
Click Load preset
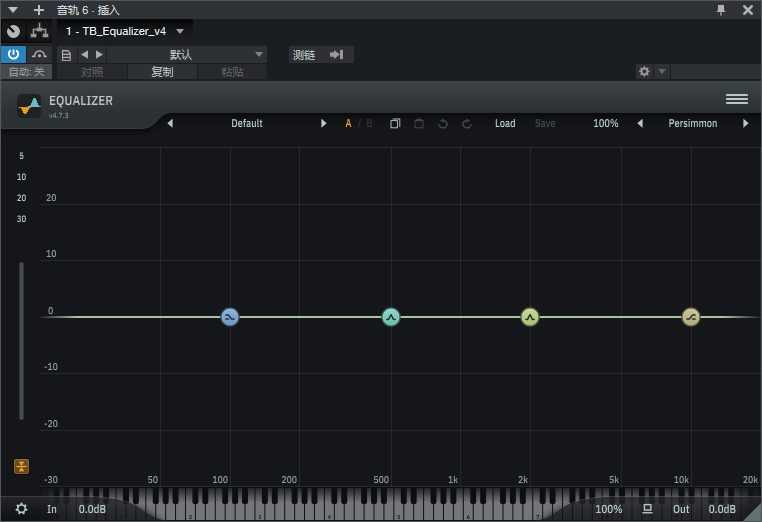pos(505,123)
